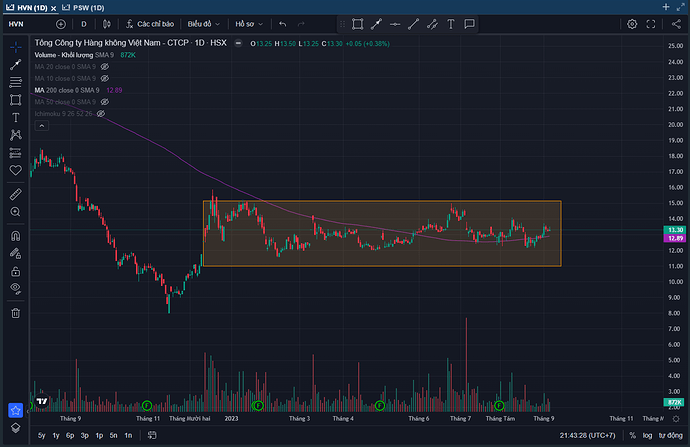
Task: Show the hidden MA 20 indicator
Action: [105, 67]
